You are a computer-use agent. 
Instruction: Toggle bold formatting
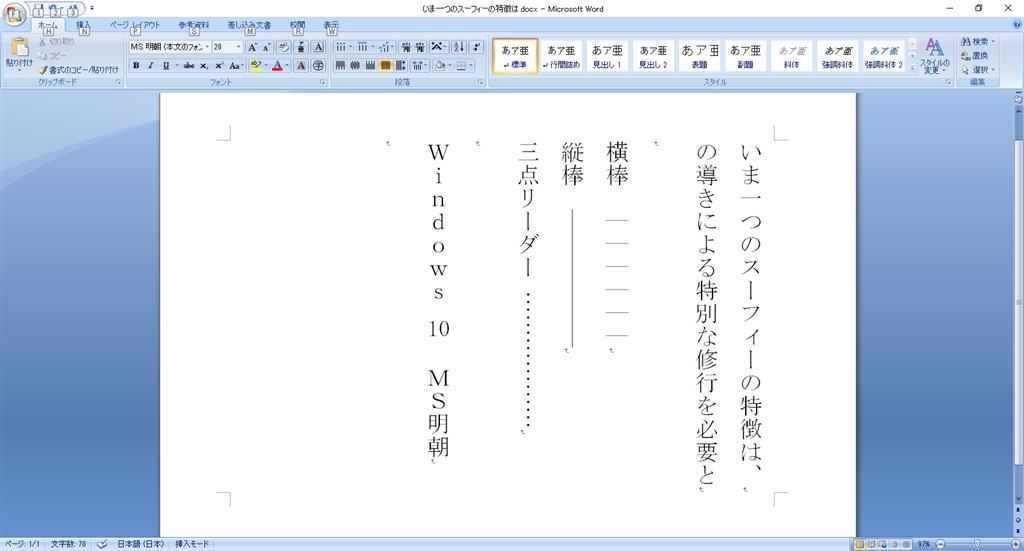(136, 65)
